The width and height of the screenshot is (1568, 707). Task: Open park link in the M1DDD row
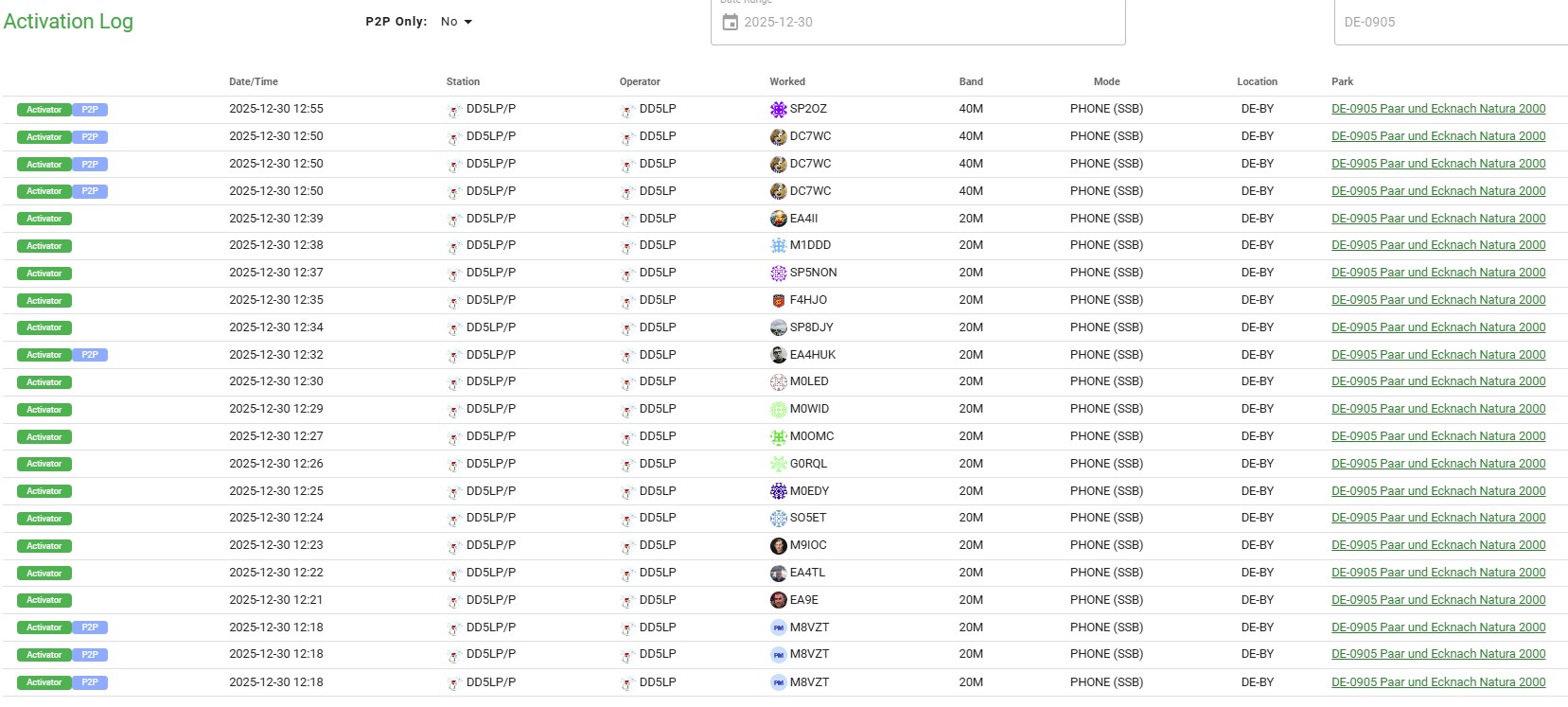1437,245
